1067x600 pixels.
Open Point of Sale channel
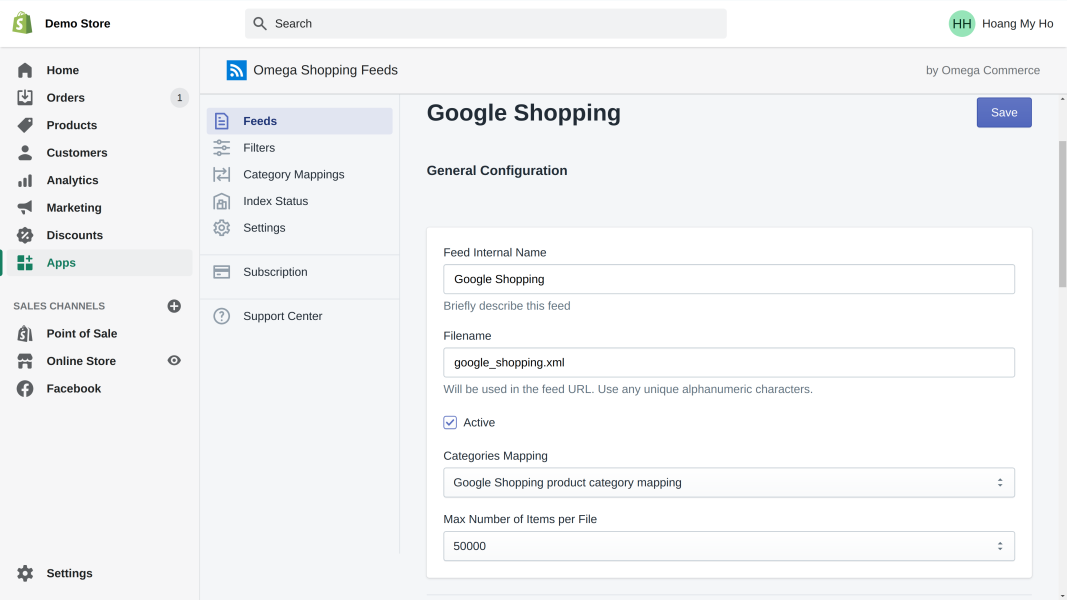(82, 334)
